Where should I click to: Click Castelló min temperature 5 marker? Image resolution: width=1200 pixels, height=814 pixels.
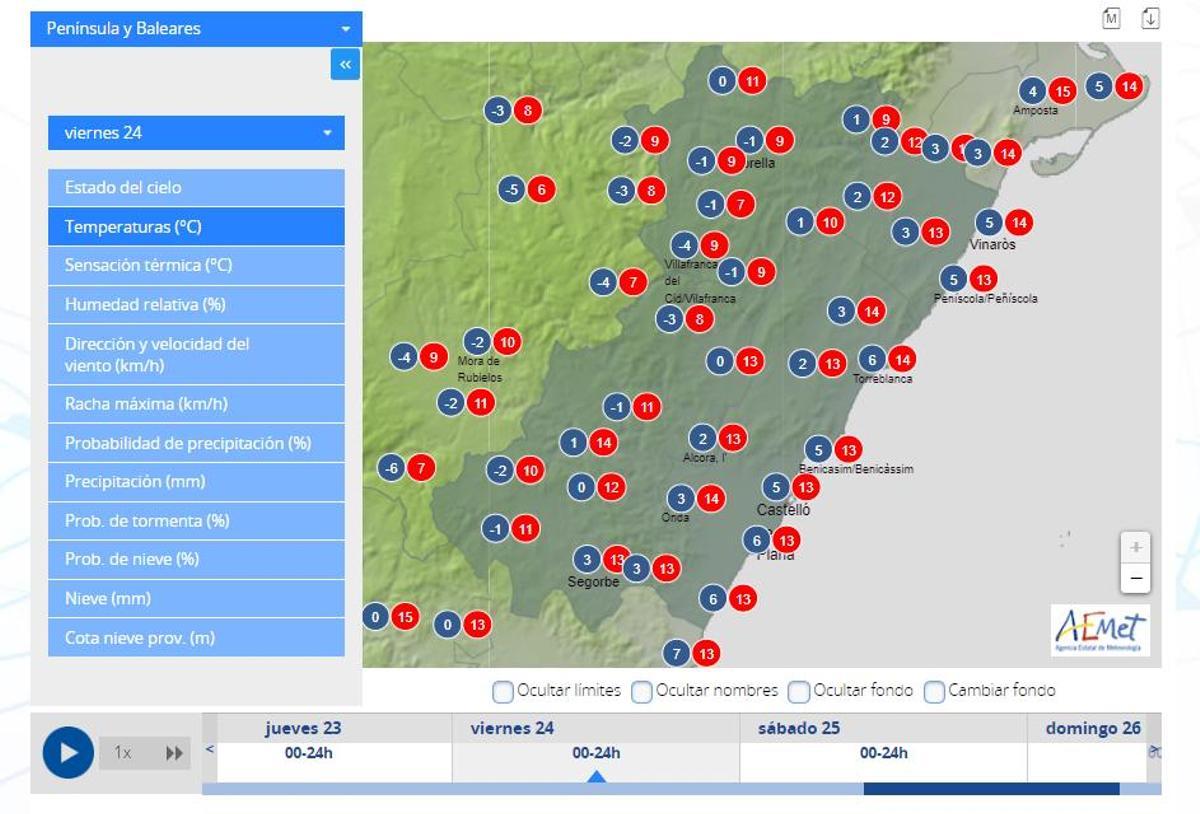pos(776,487)
